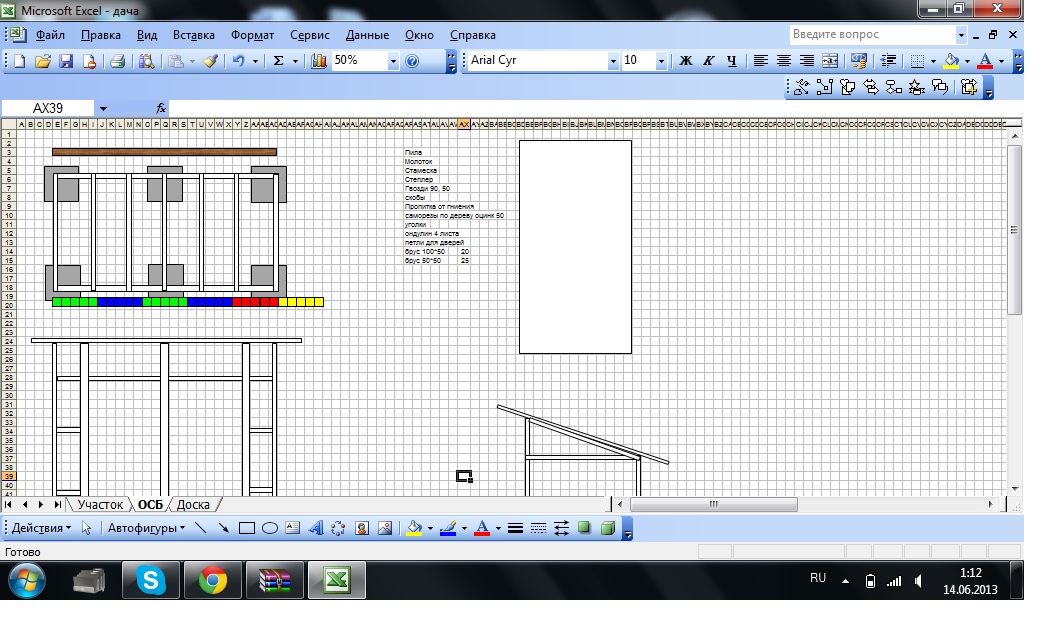The width and height of the screenshot is (1048, 624).
Task: Print the sheet using printer icon
Action: (118, 61)
